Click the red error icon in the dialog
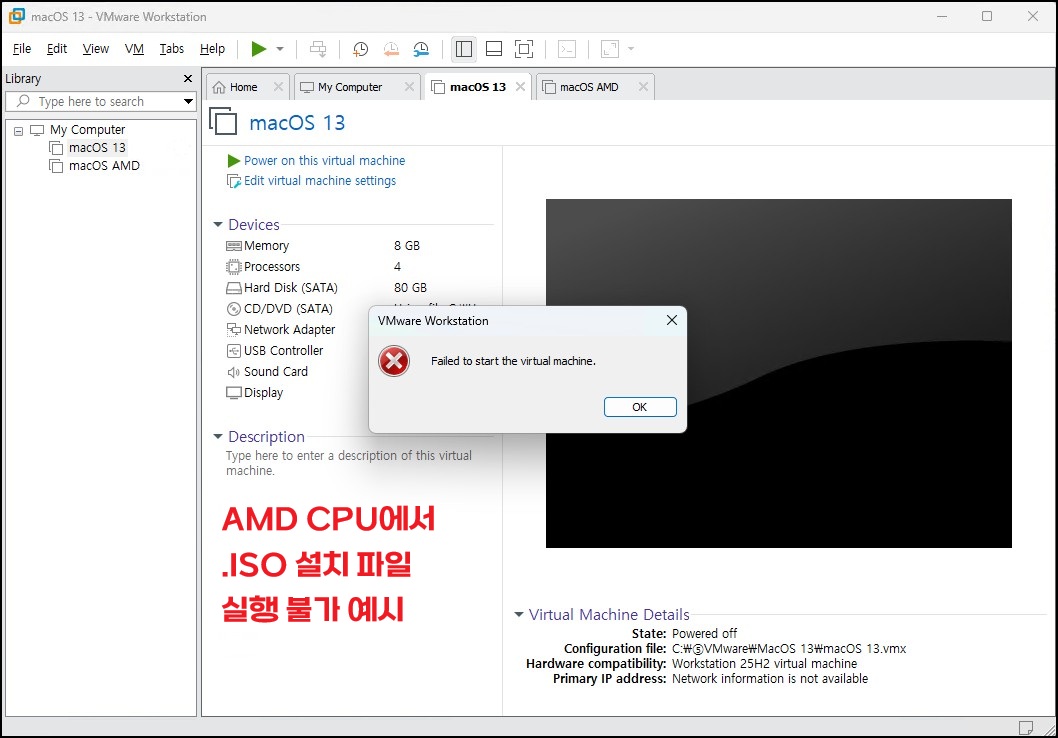 (x=394, y=361)
